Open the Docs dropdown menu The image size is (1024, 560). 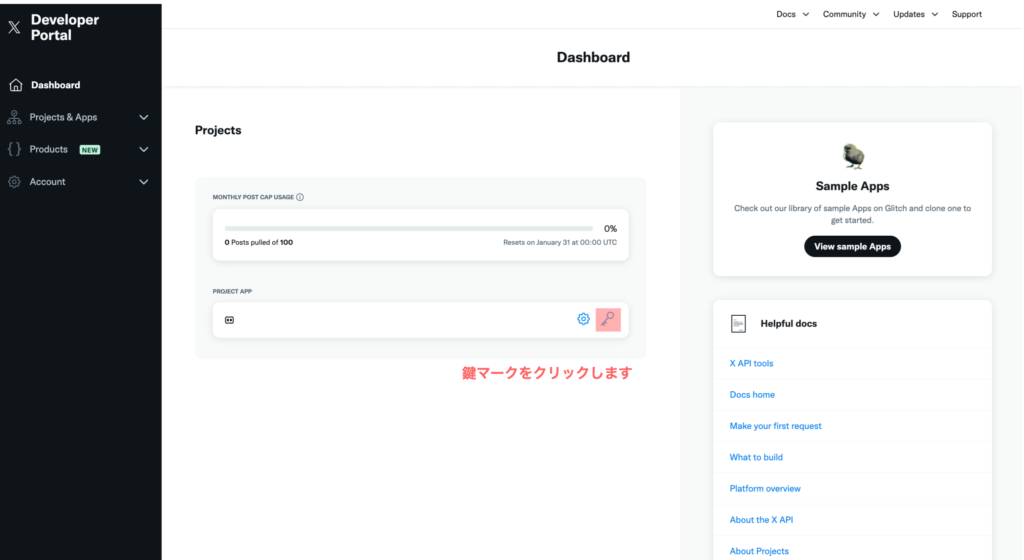792,14
